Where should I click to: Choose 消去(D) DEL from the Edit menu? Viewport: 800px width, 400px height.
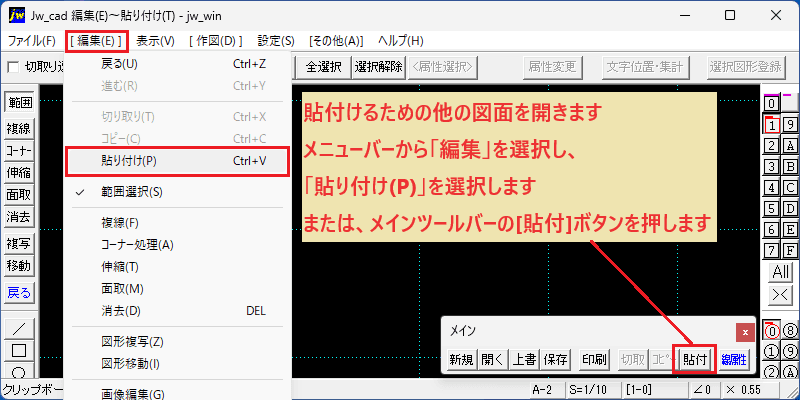[179, 311]
